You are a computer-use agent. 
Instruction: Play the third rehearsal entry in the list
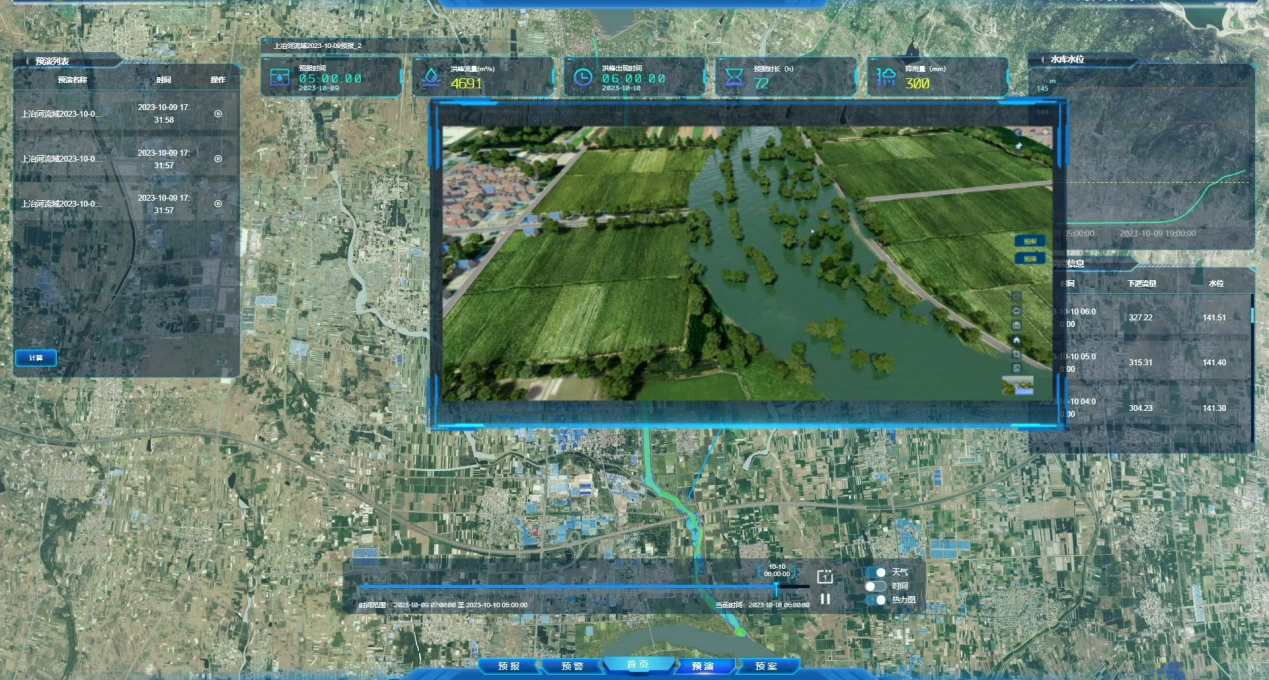pyautogui.click(x=218, y=204)
